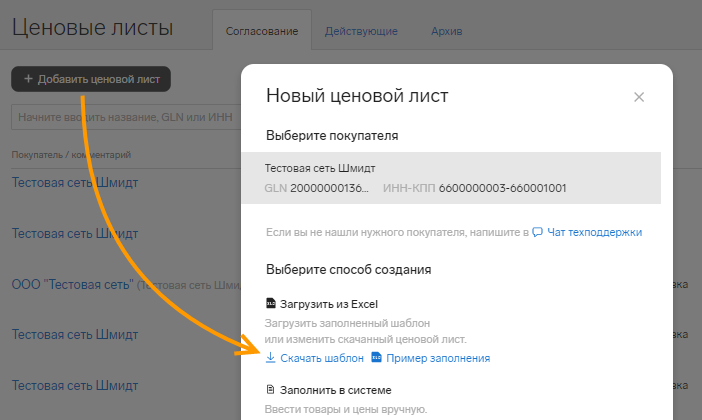This screenshot has width=702, height=420.
Task: Choose Загрузить из Excel option
Action: [x=329, y=304]
